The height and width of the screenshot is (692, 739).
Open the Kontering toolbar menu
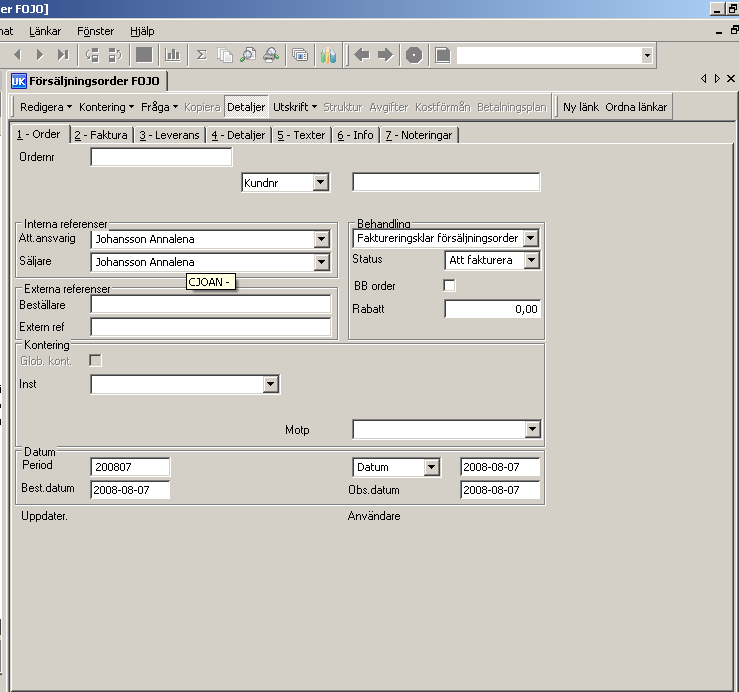[x=107, y=107]
